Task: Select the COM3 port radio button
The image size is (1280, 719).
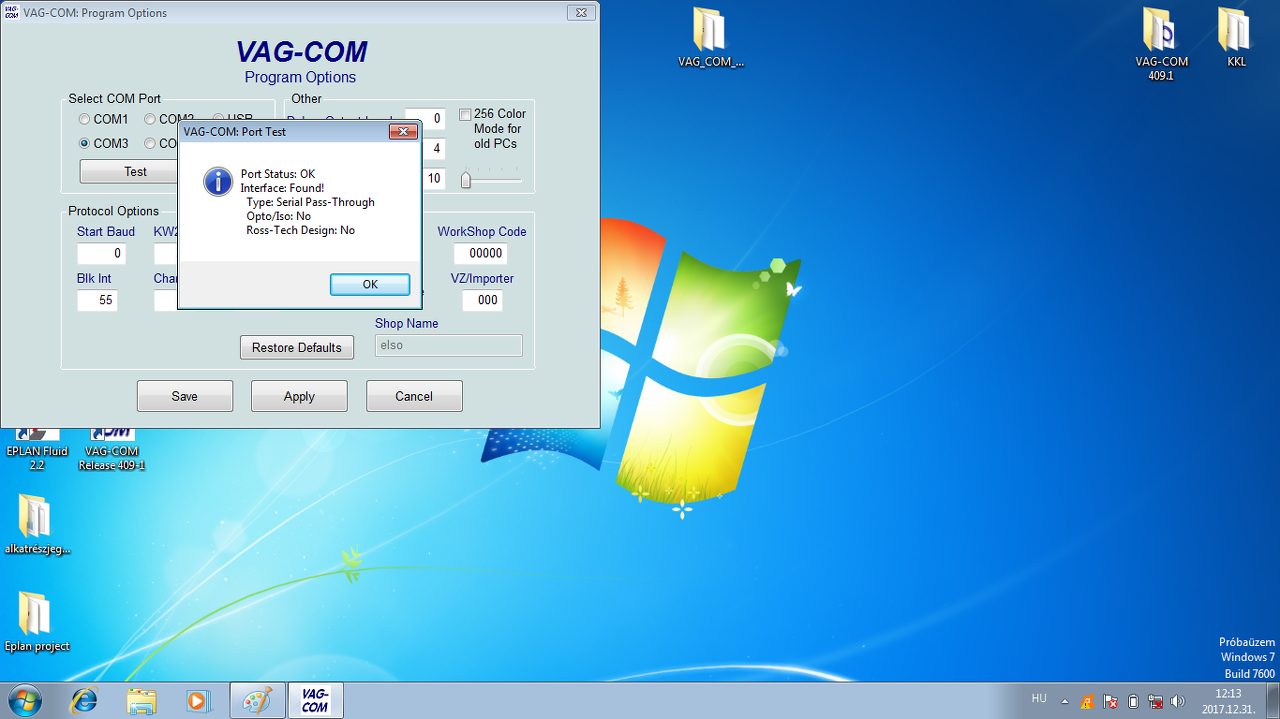Action: point(85,143)
